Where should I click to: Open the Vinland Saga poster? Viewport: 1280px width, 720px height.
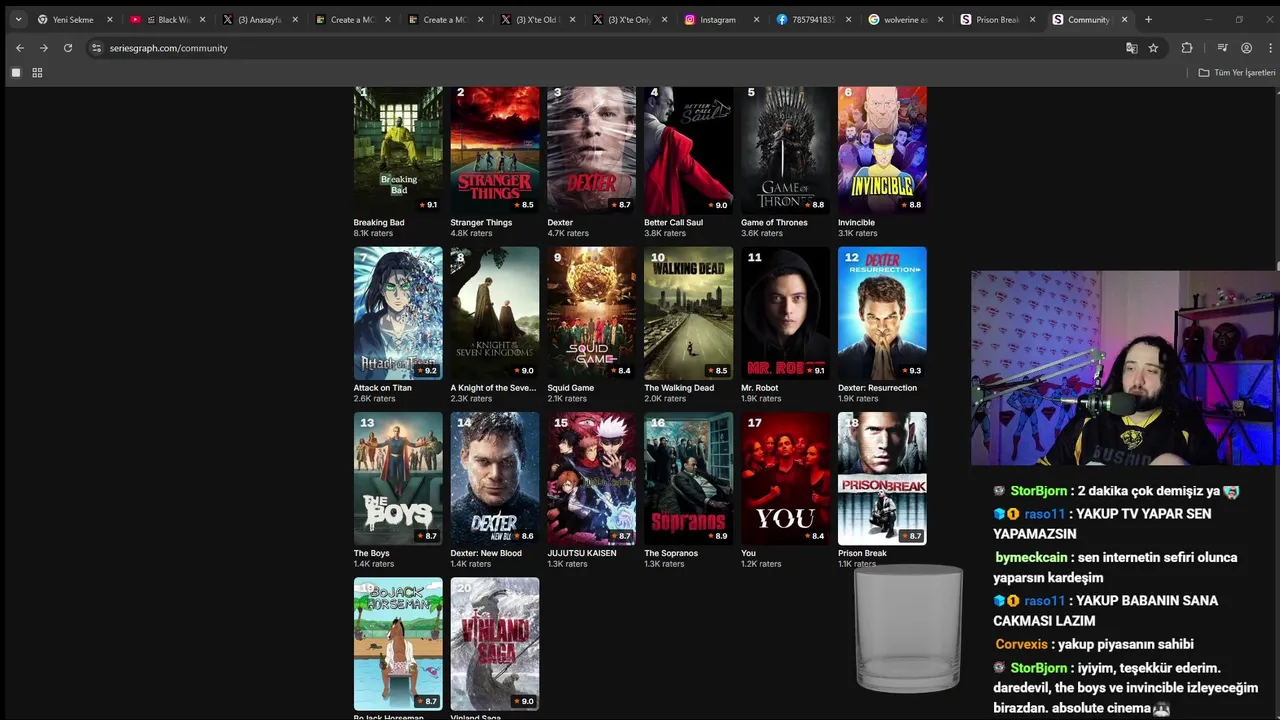(x=495, y=643)
